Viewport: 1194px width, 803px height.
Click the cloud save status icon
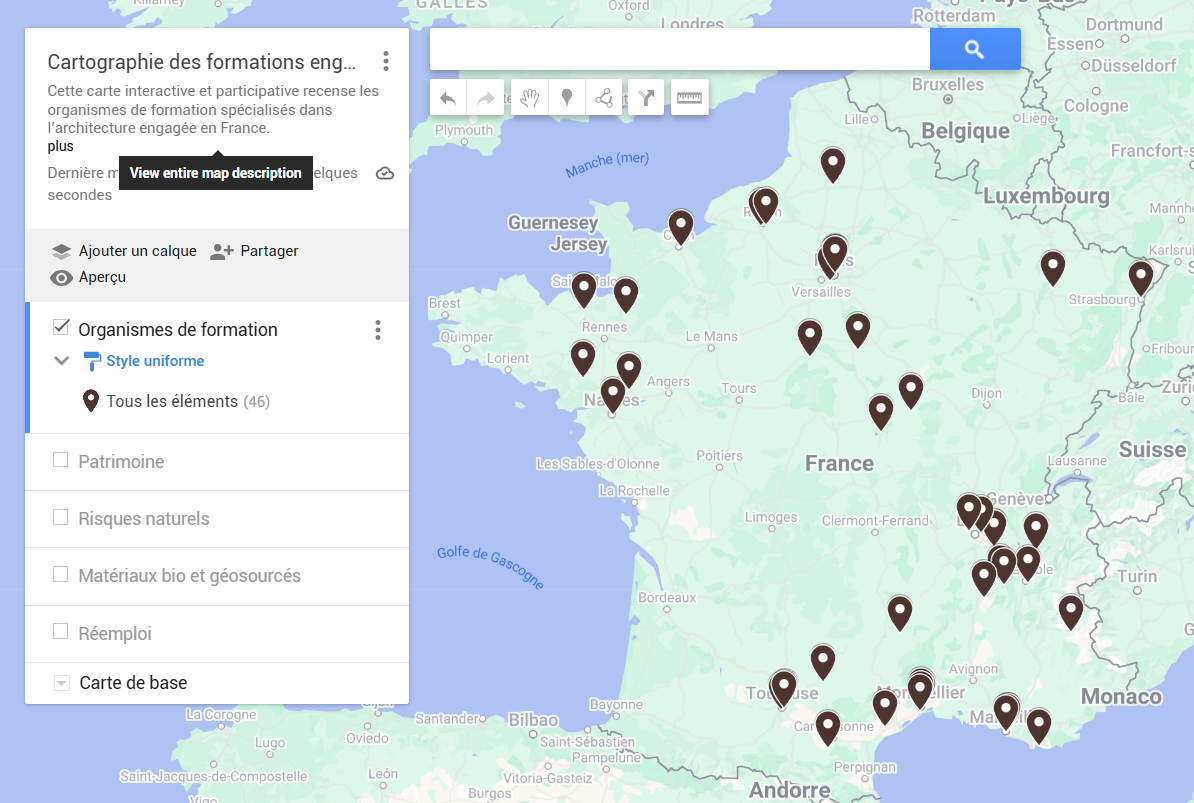(x=385, y=174)
